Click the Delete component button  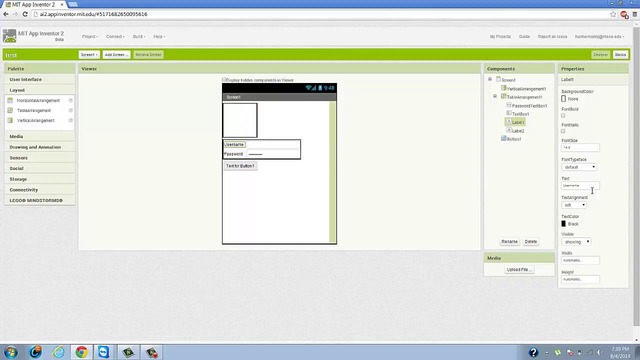[x=531, y=241]
